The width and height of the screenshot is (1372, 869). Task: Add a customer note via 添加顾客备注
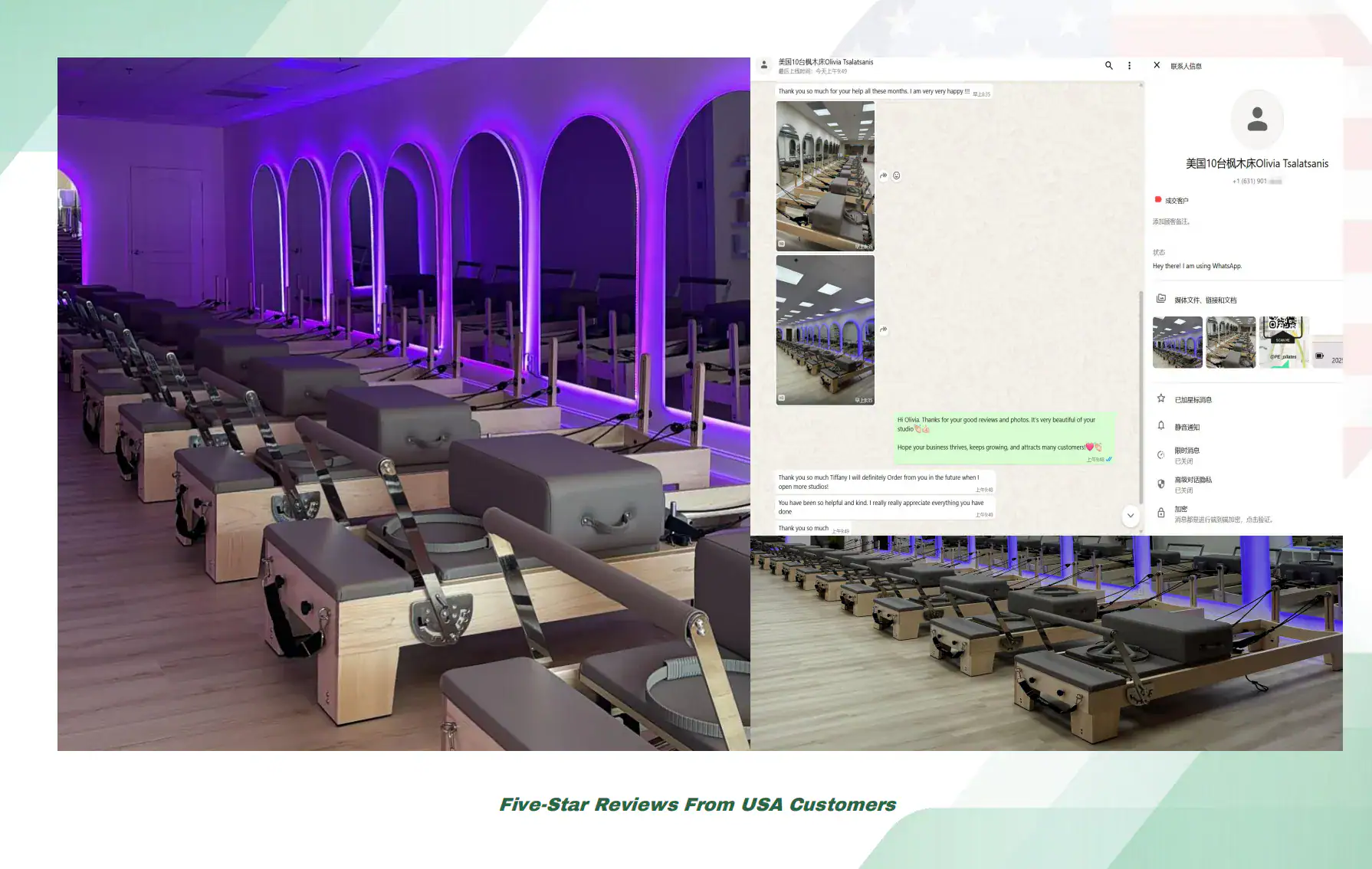click(x=1171, y=221)
